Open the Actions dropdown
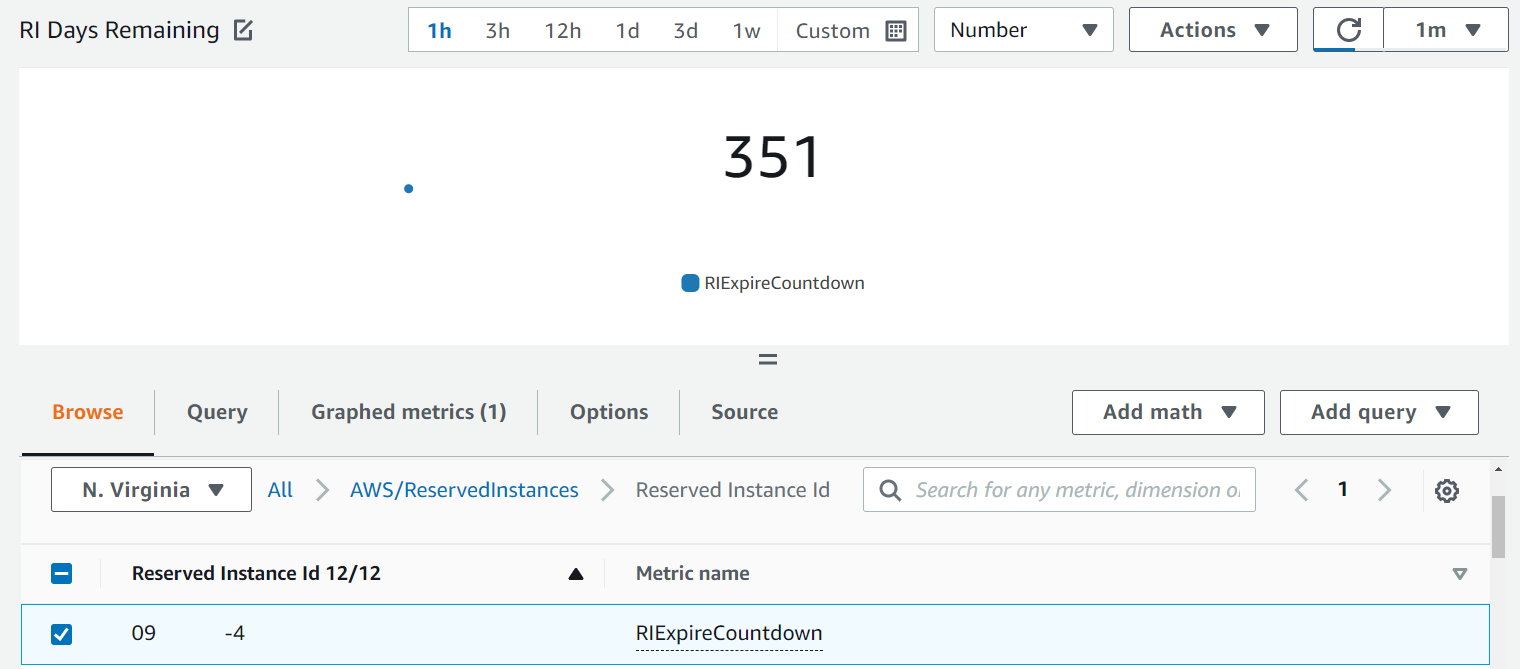Viewport: 1520px width, 669px height. (1212, 29)
